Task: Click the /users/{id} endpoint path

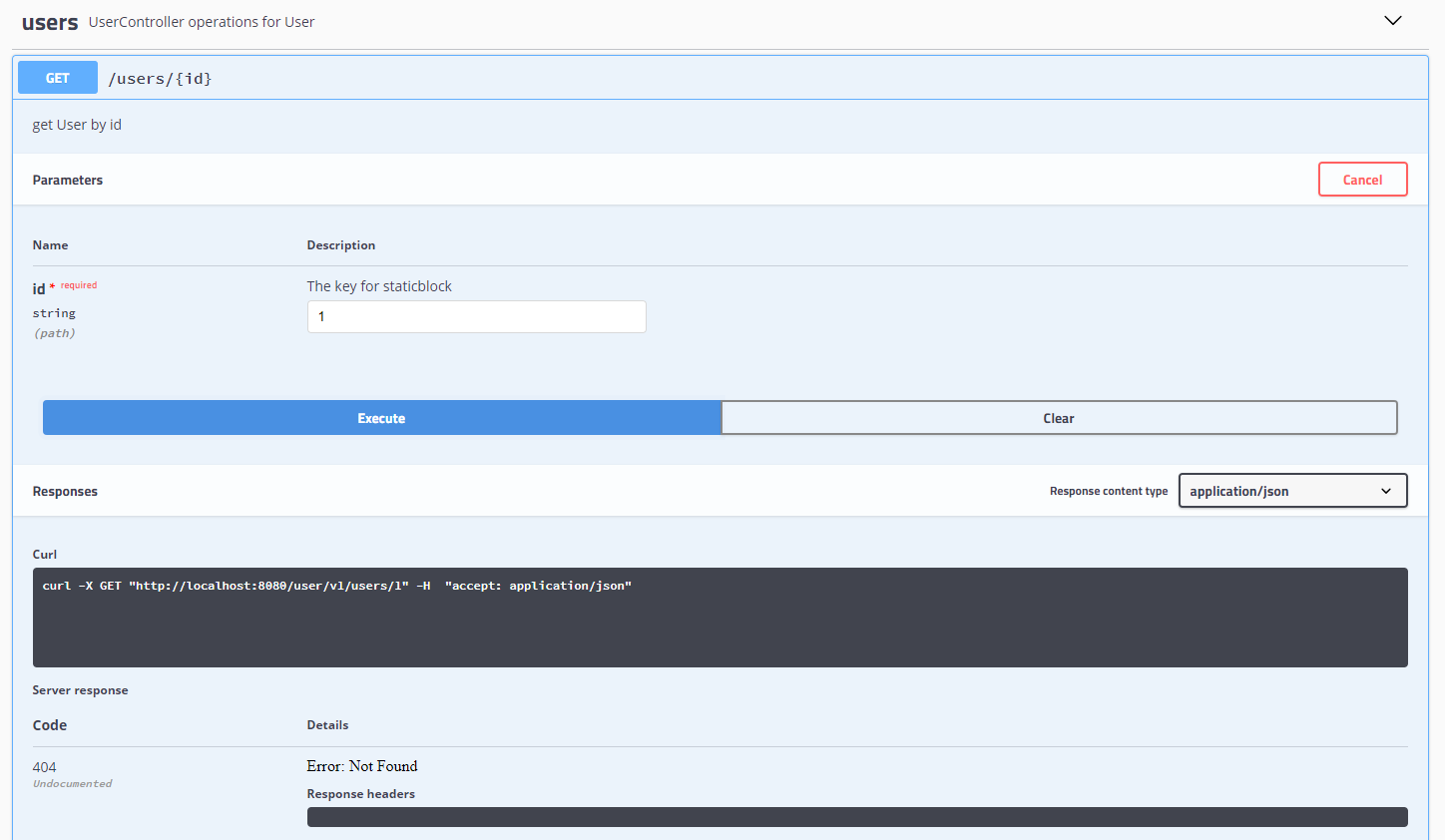Action: click(x=160, y=78)
